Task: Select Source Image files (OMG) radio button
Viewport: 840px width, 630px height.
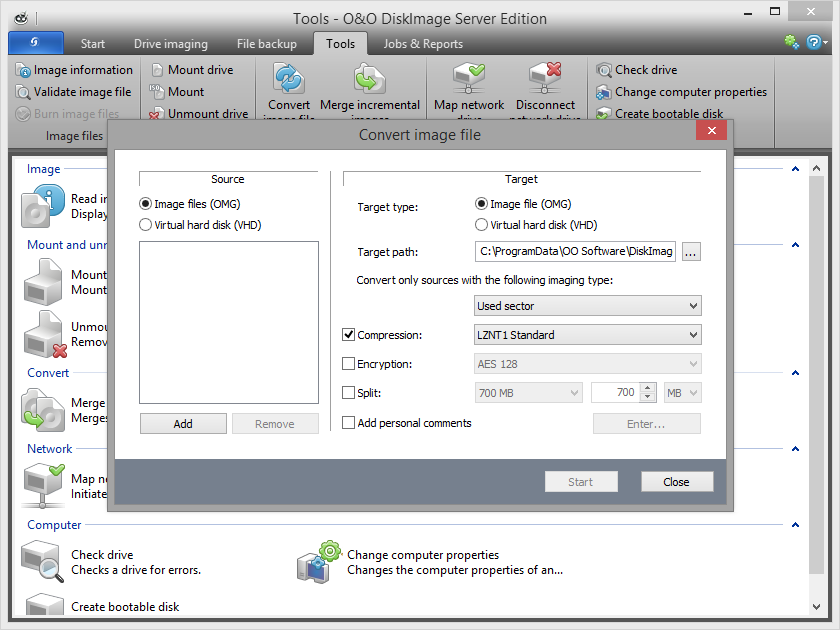Action: pos(145,204)
